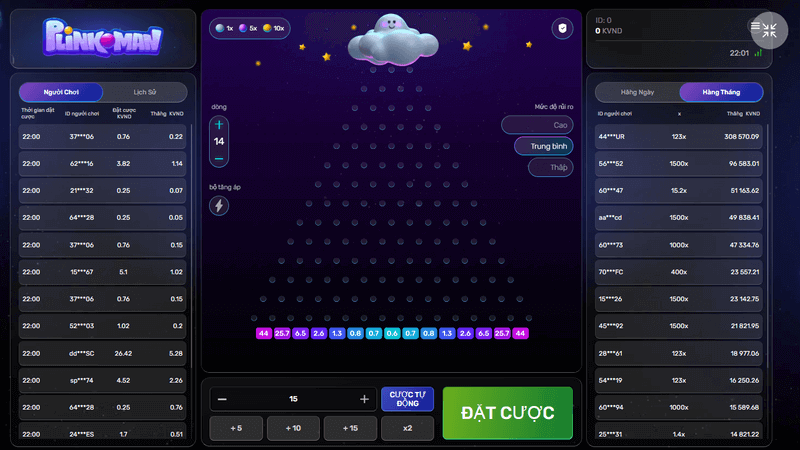Select leaderboard row aa***cd
The image size is (800, 450).
(x=679, y=217)
